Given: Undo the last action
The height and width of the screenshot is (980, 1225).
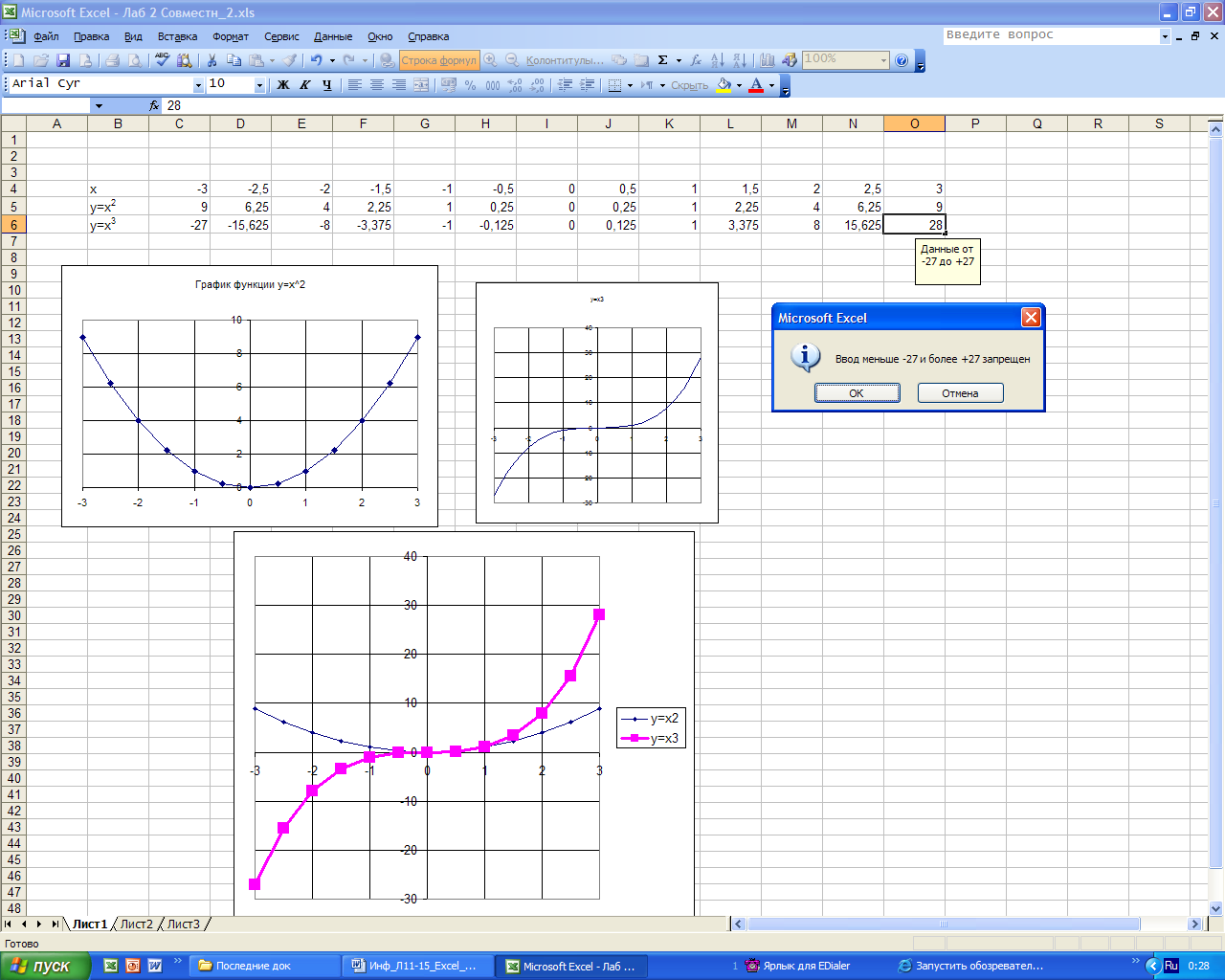Looking at the screenshot, I should tap(317, 60).
